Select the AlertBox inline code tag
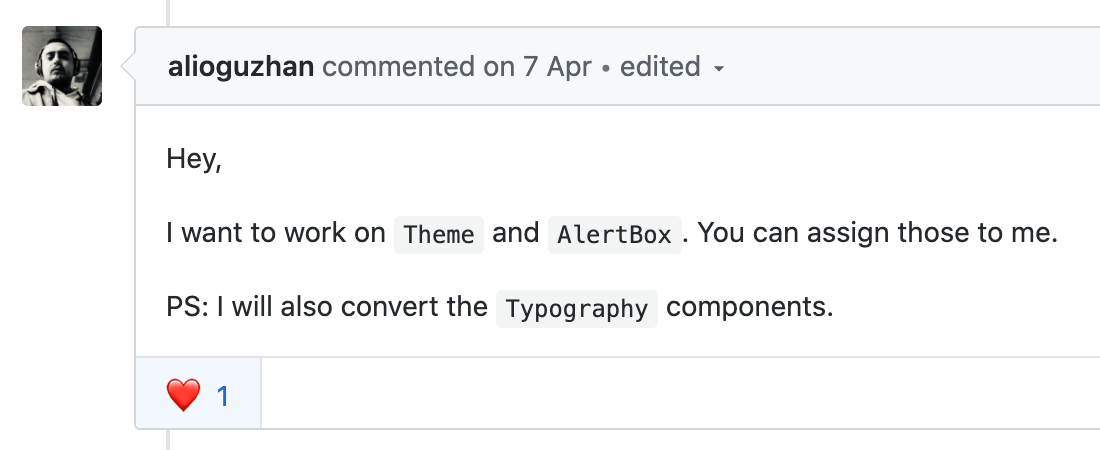This screenshot has width=1100, height=450. point(615,235)
